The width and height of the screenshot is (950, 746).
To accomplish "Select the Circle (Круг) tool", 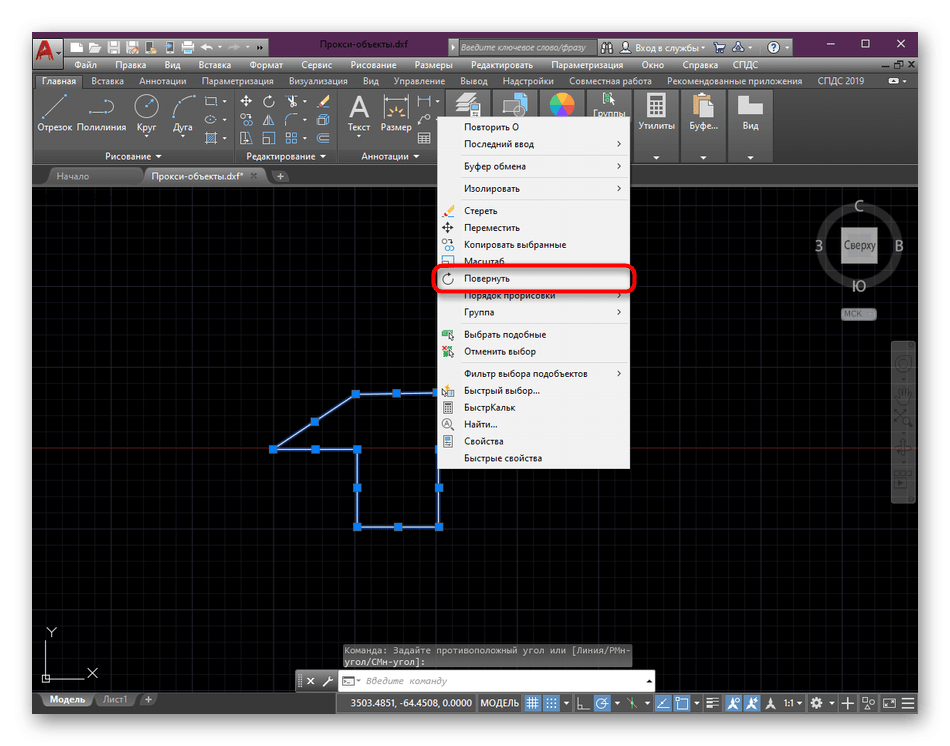I will tap(146, 112).
